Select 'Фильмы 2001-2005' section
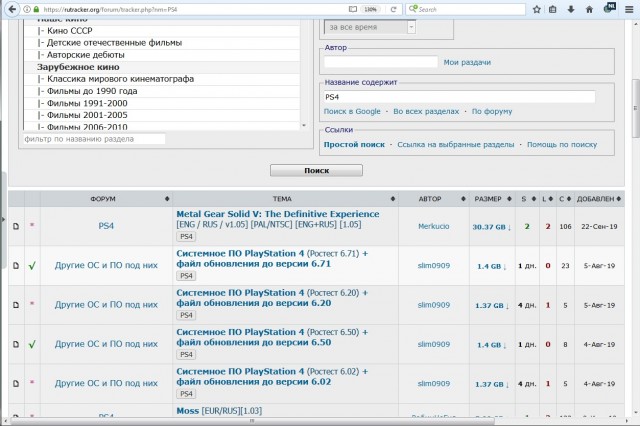 click(162, 115)
